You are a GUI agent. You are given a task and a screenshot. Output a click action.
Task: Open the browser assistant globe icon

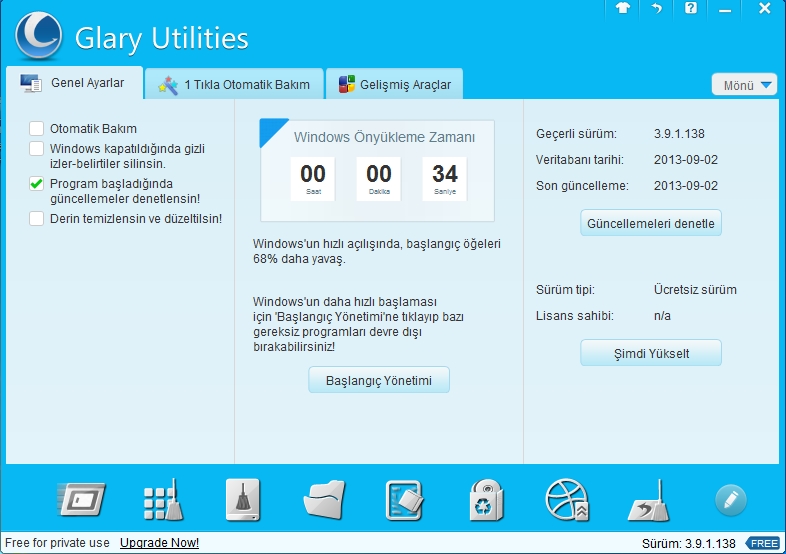(x=567, y=500)
